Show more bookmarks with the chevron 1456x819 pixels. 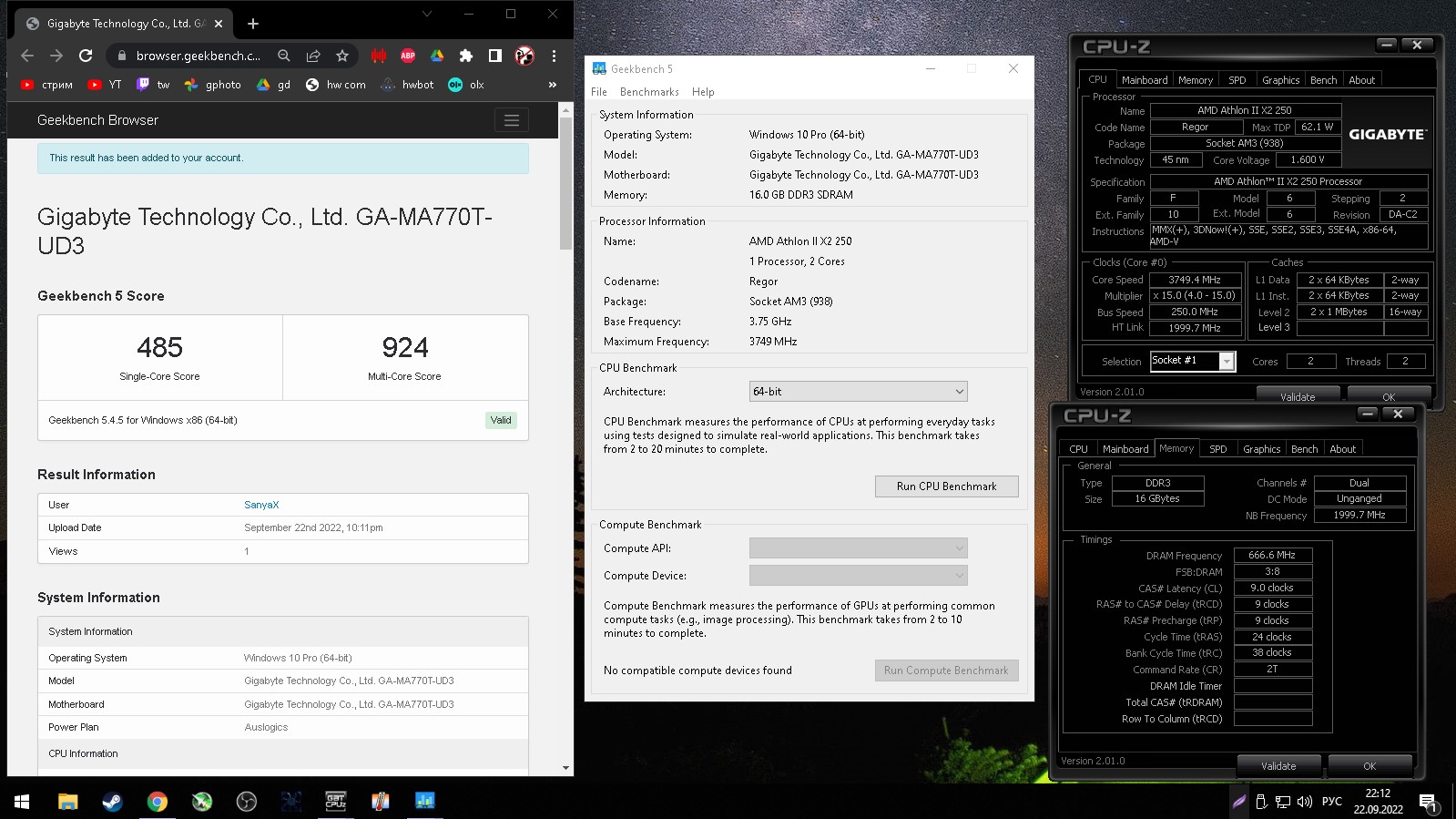click(x=552, y=85)
